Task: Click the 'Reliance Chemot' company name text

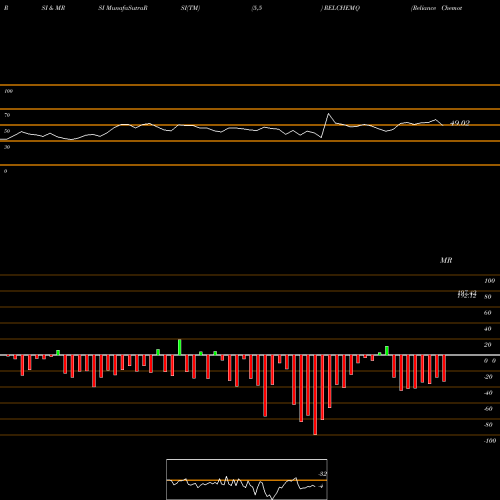Action: (437, 8)
